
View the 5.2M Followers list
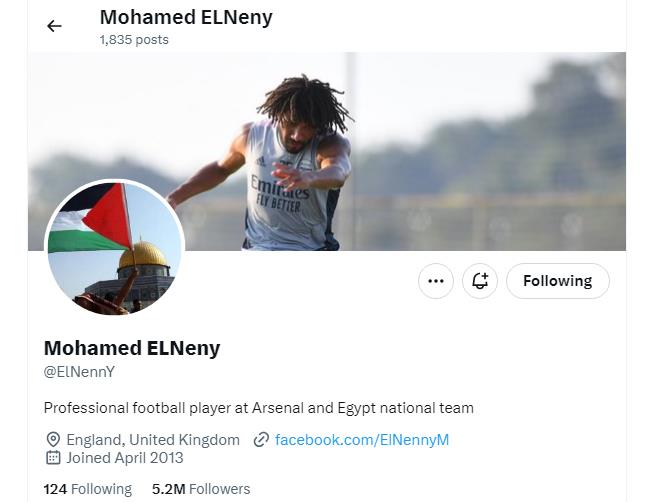click(x=201, y=489)
